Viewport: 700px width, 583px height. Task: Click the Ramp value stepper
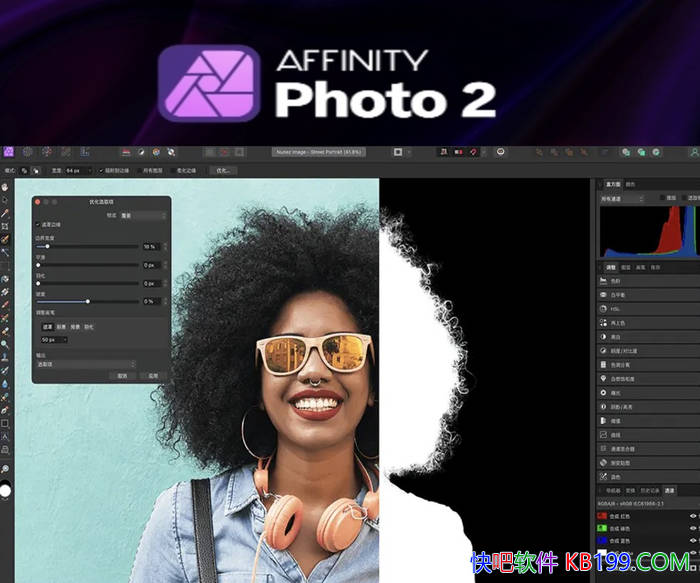click(x=166, y=301)
